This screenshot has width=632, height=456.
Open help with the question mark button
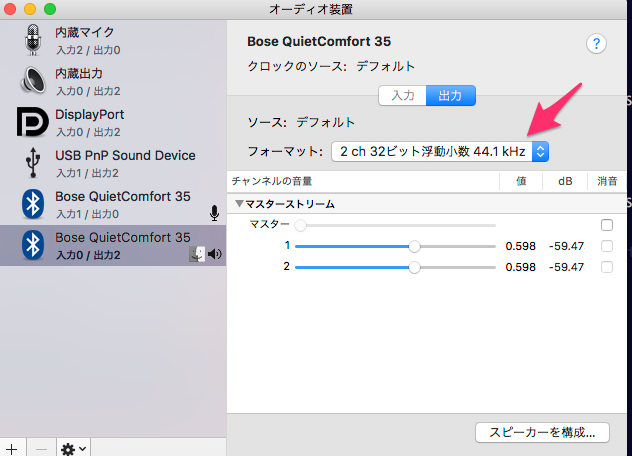click(x=596, y=44)
